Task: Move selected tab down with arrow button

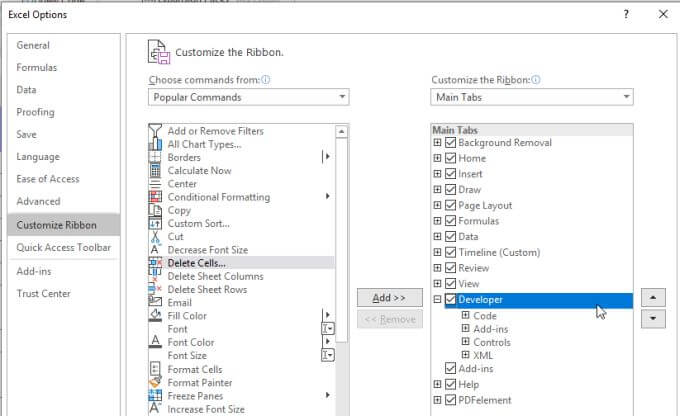Action: coord(653,318)
